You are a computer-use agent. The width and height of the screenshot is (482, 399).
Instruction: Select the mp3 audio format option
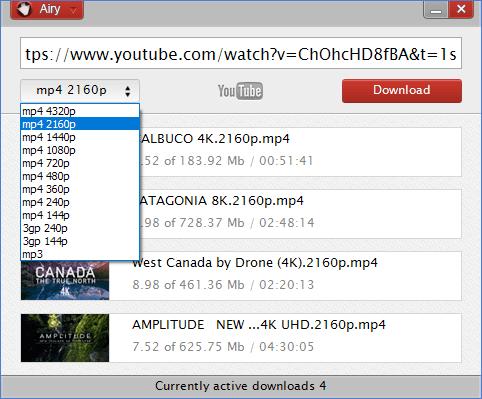(80, 254)
